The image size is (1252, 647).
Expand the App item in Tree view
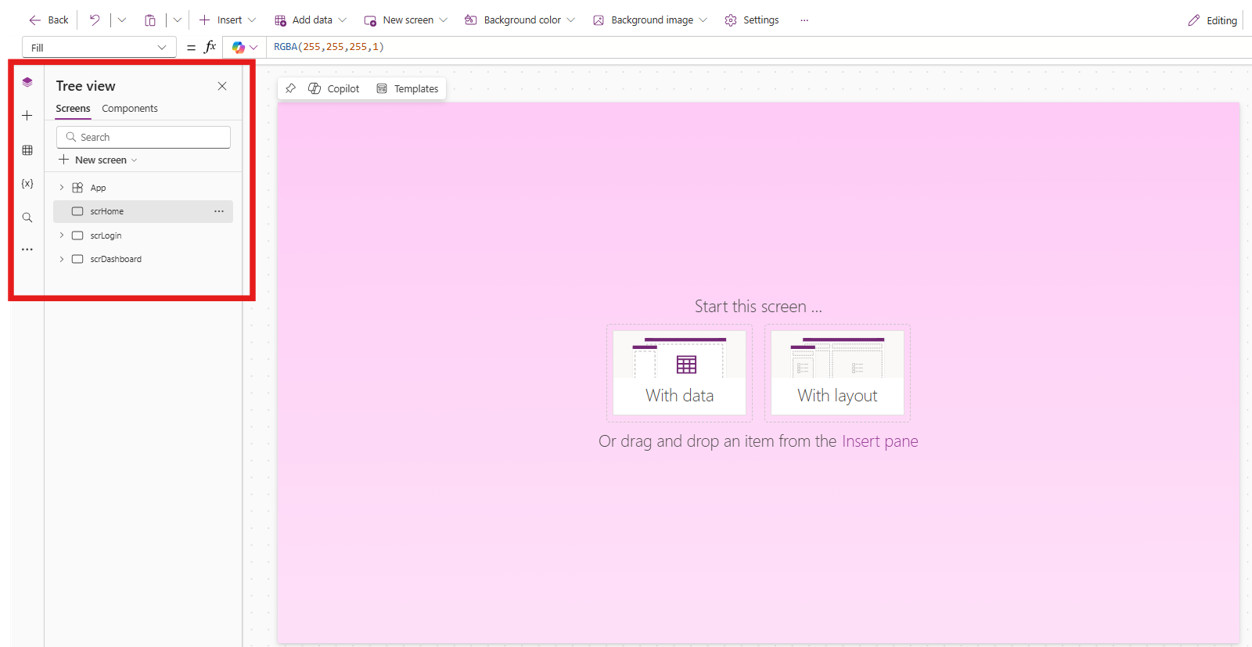coord(61,187)
